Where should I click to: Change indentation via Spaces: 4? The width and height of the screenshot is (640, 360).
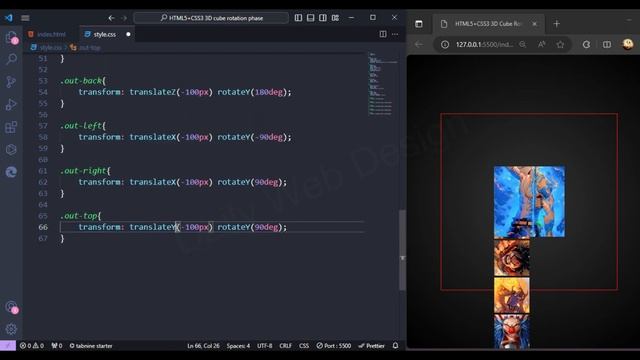[x=238, y=346]
